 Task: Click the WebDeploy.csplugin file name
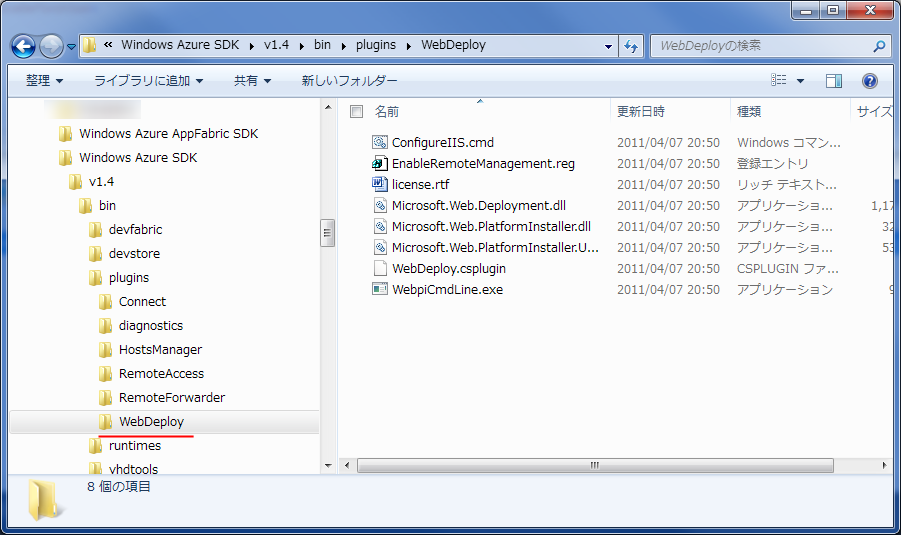[x=449, y=268]
